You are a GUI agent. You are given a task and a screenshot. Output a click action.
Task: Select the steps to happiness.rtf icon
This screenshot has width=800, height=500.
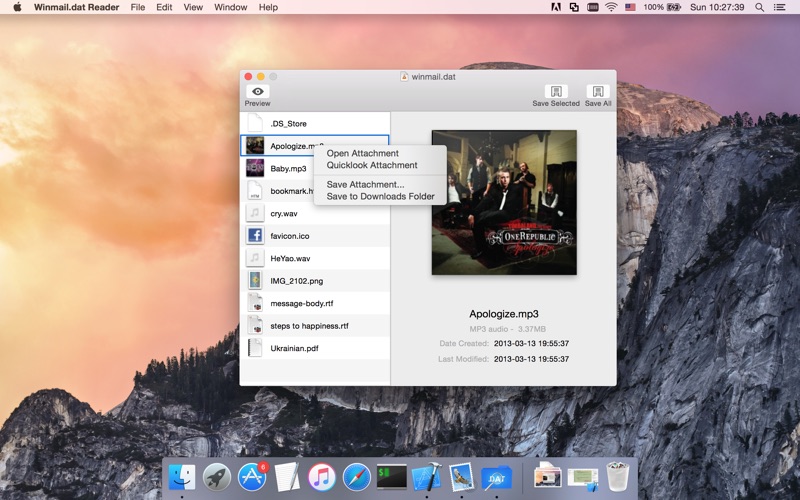pos(255,326)
